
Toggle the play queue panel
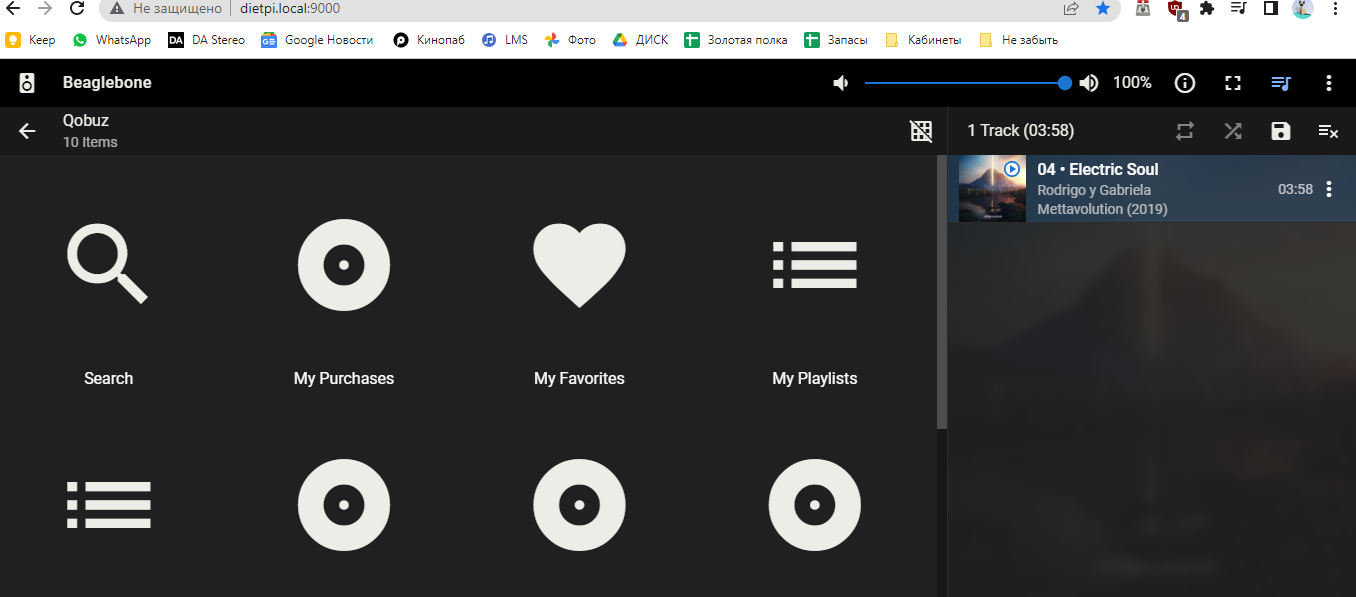pos(1281,83)
